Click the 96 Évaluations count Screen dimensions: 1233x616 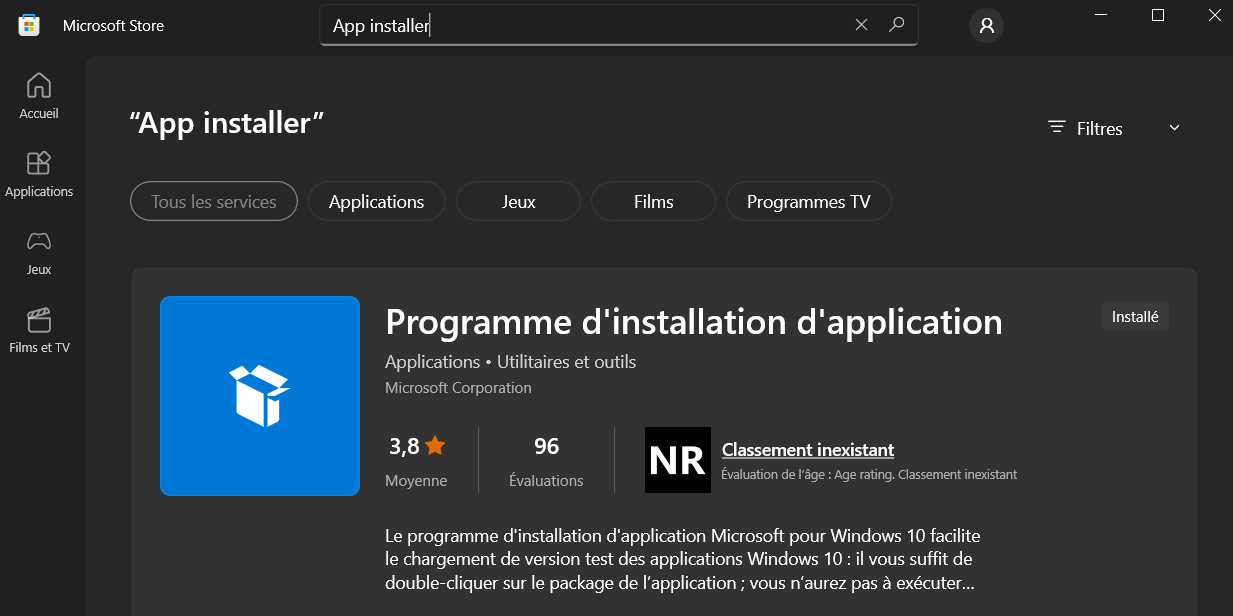[x=546, y=461]
